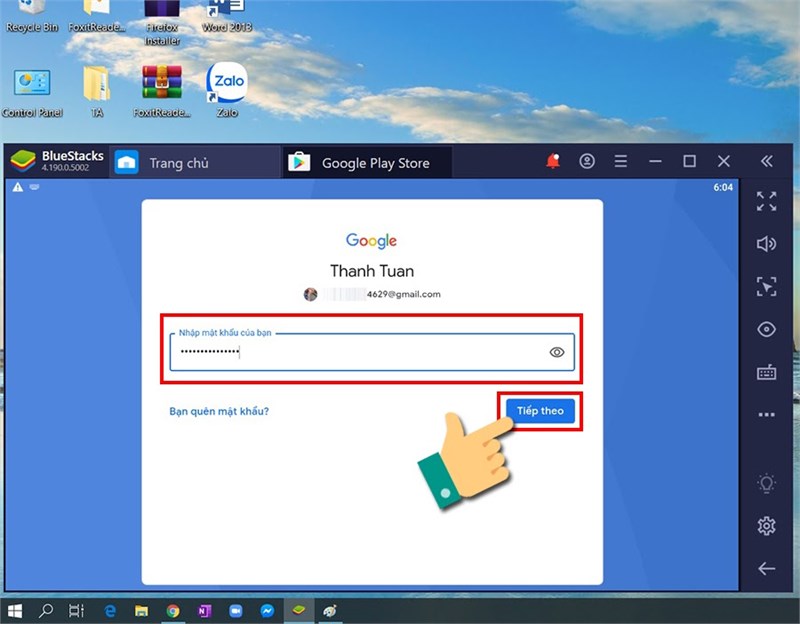Open BlueStacks notification bell

coord(553,162)
